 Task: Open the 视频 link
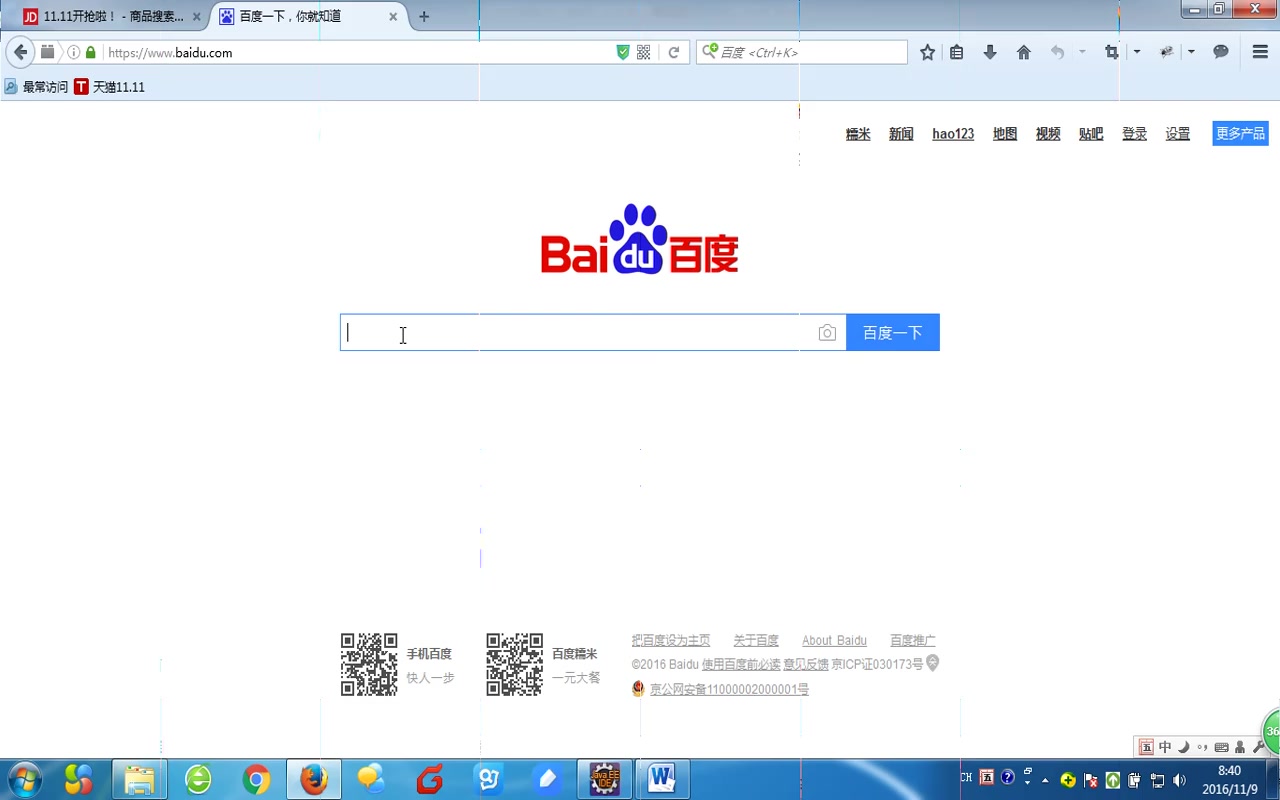(1048, 134)
